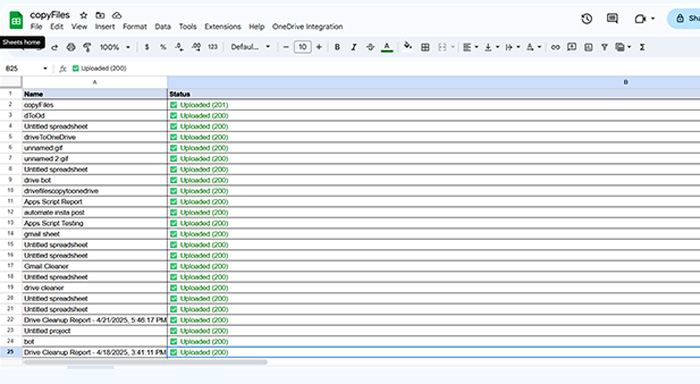Star the copyFiles document
The width and height of the screenshot is (700, 384).
pyautogui.click(x=83, y=15)
